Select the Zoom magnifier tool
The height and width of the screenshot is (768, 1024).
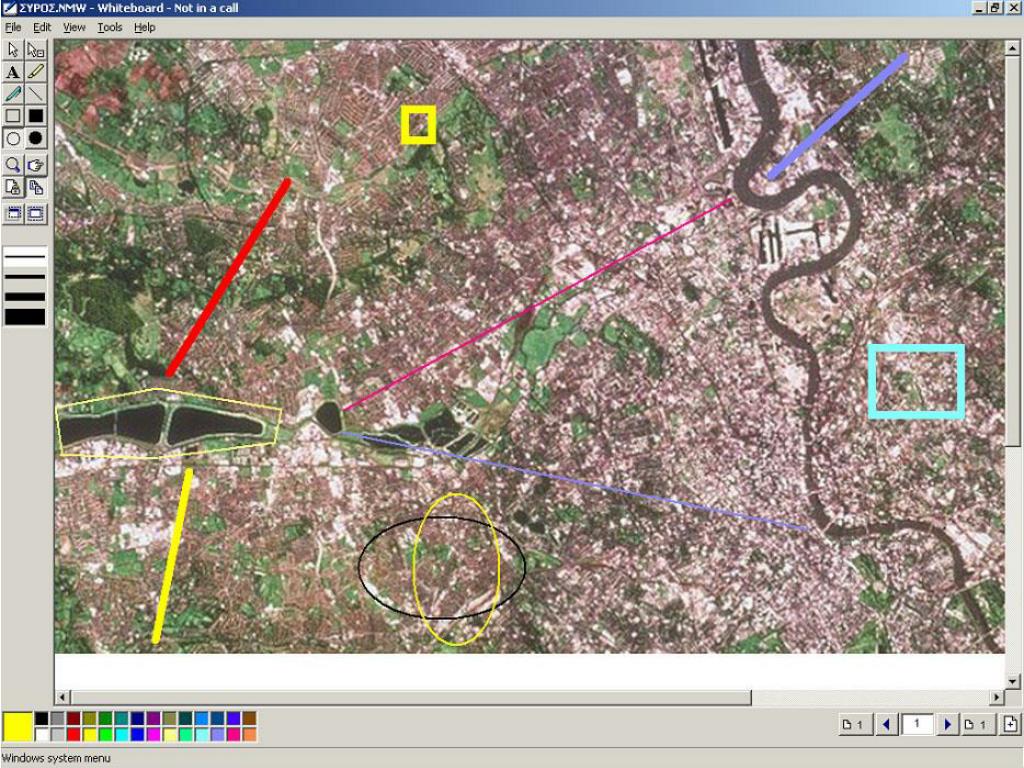(12, 165)
